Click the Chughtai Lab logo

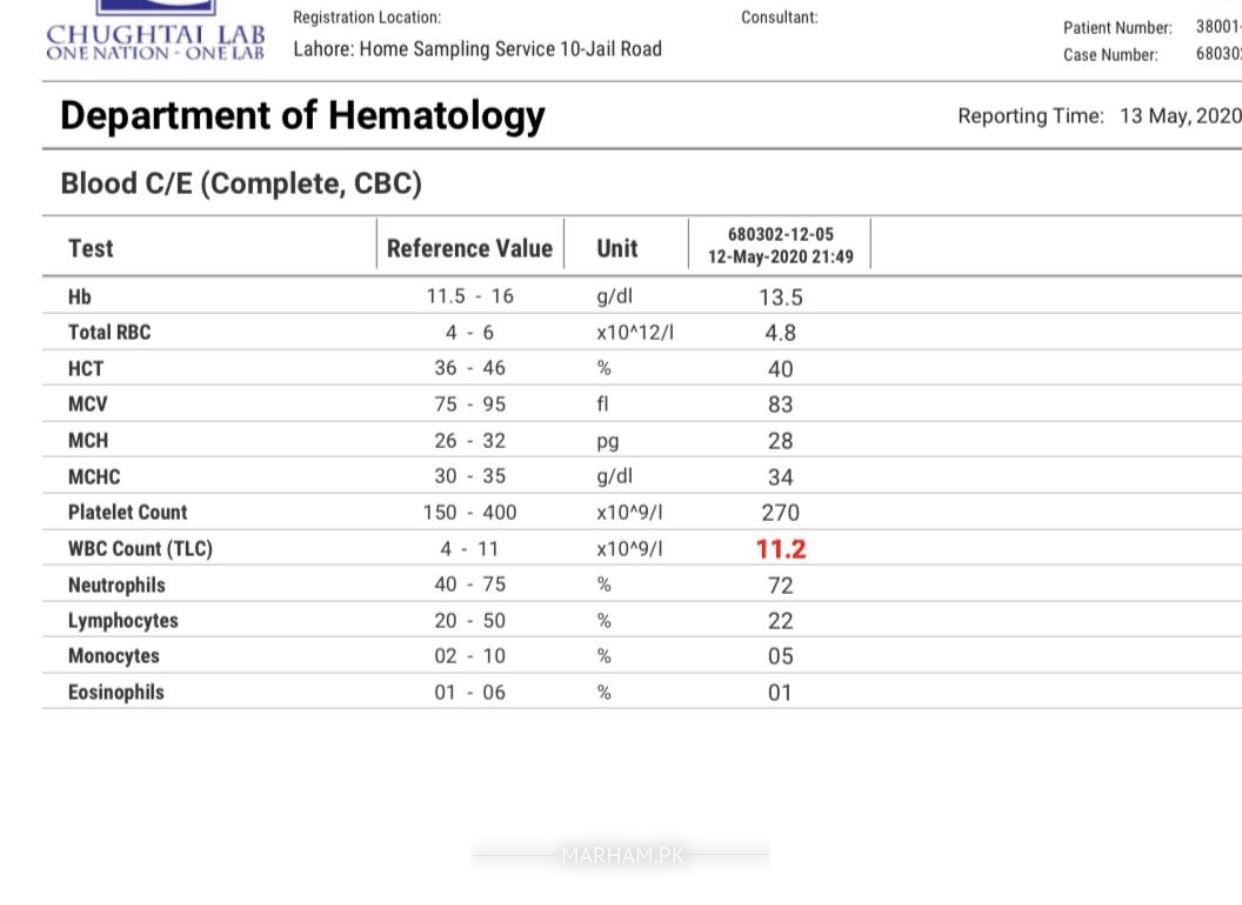(155, 37)
